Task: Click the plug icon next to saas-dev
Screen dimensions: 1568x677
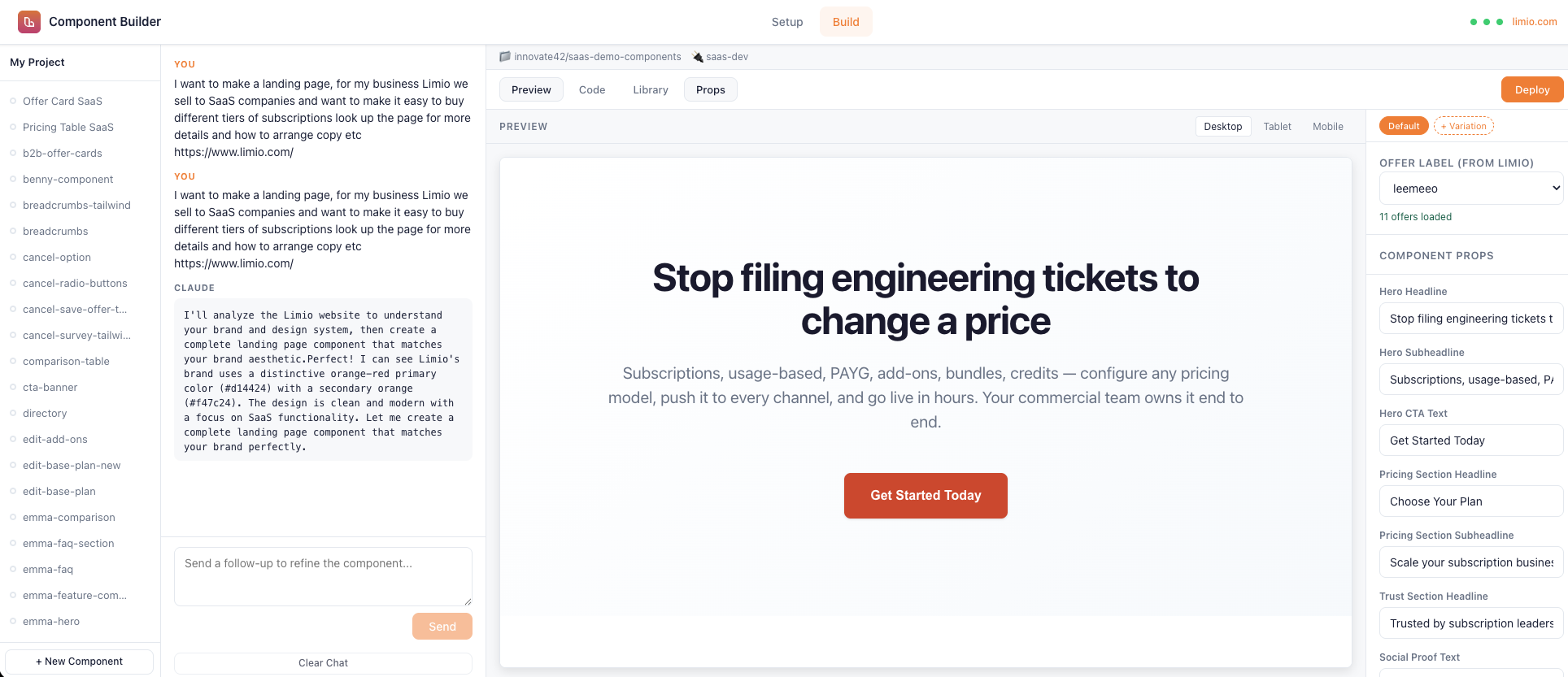Action: 697,57
